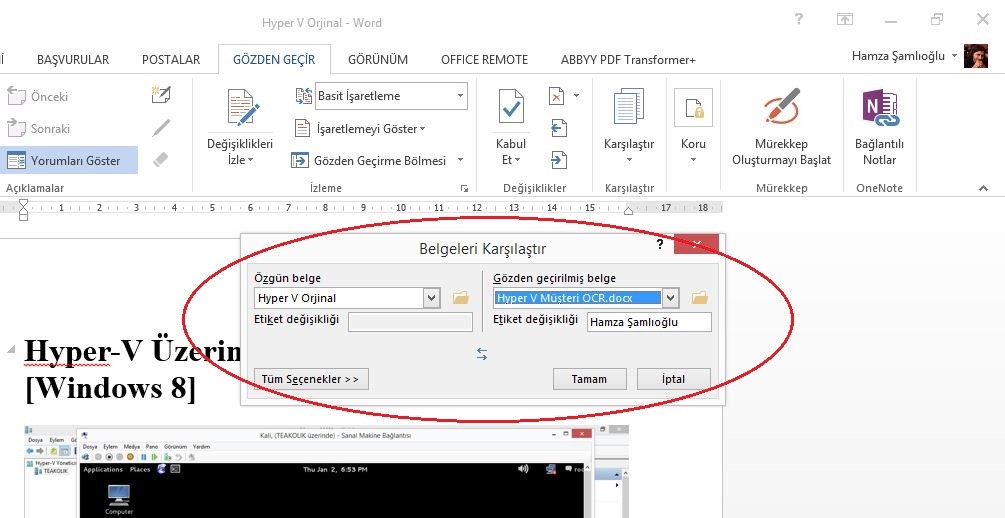The width and height of the screenshot is (1005, 518).
Task: Click the dialog help question mark
Action: point(660,244)
